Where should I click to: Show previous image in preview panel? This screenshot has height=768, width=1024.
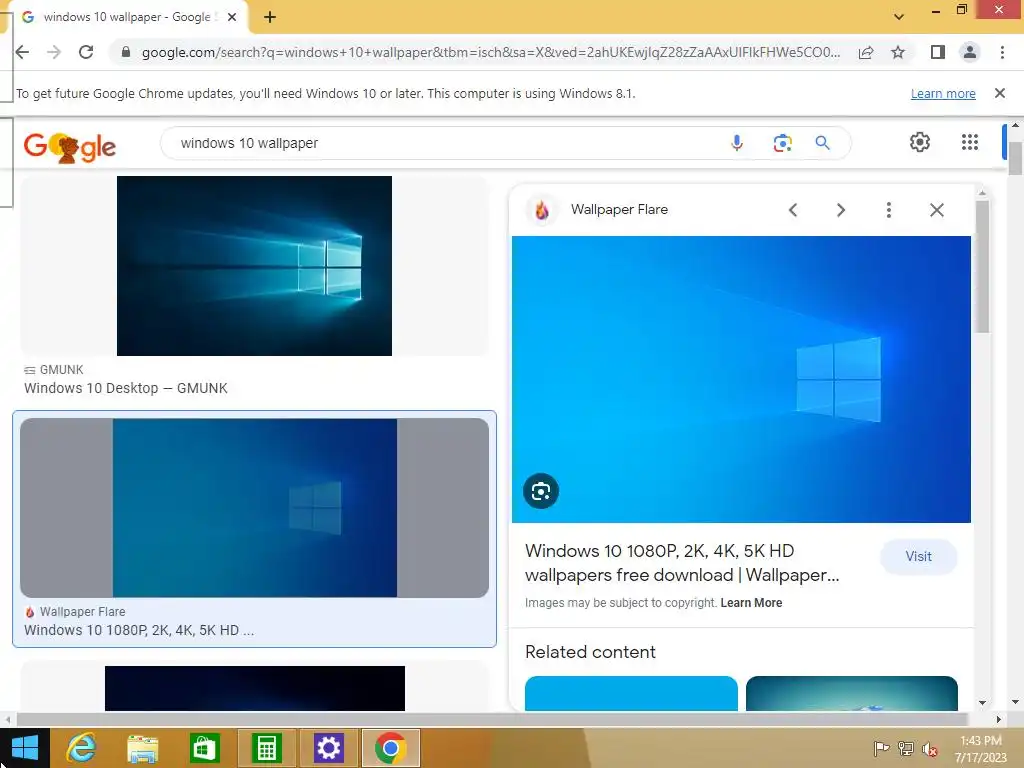coord(793,210)
